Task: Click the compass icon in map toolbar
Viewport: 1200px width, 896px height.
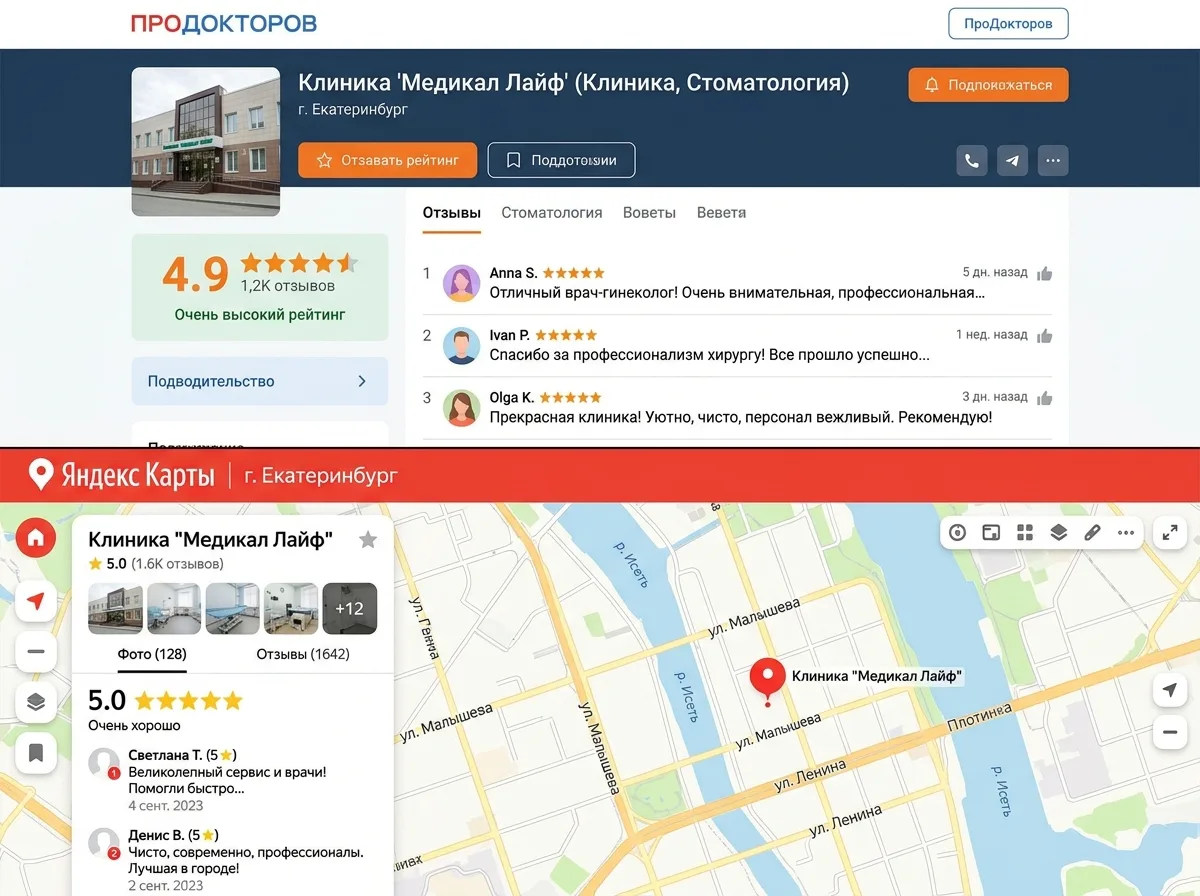Action: point(958,532)
